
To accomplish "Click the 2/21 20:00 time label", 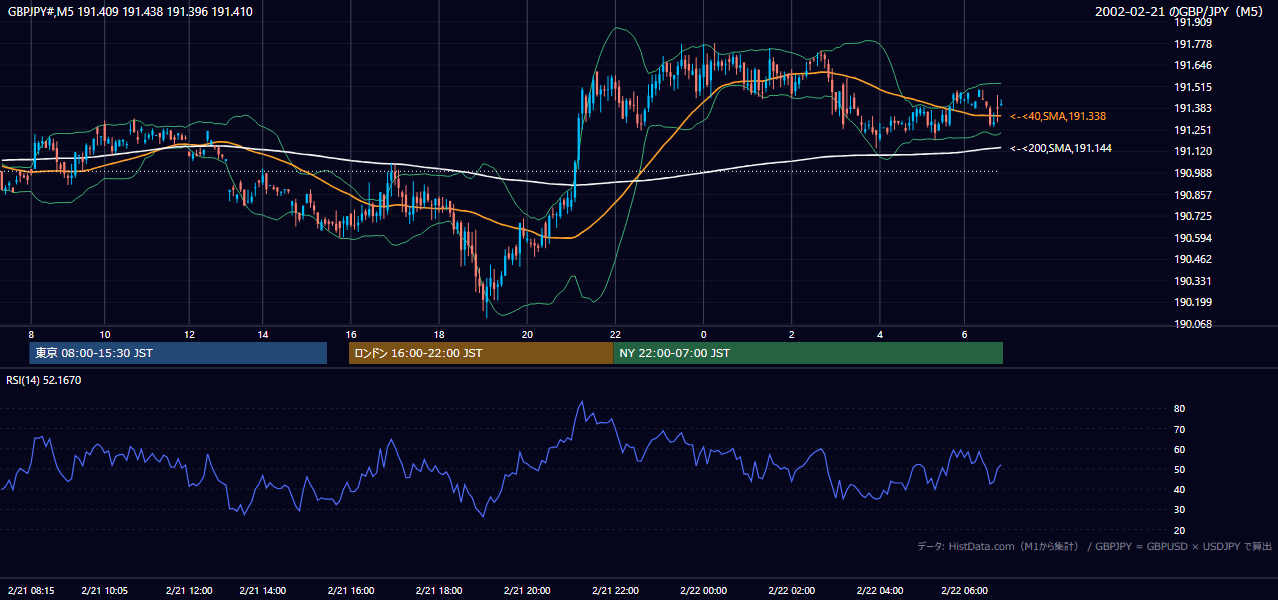I will pos(527,591).
